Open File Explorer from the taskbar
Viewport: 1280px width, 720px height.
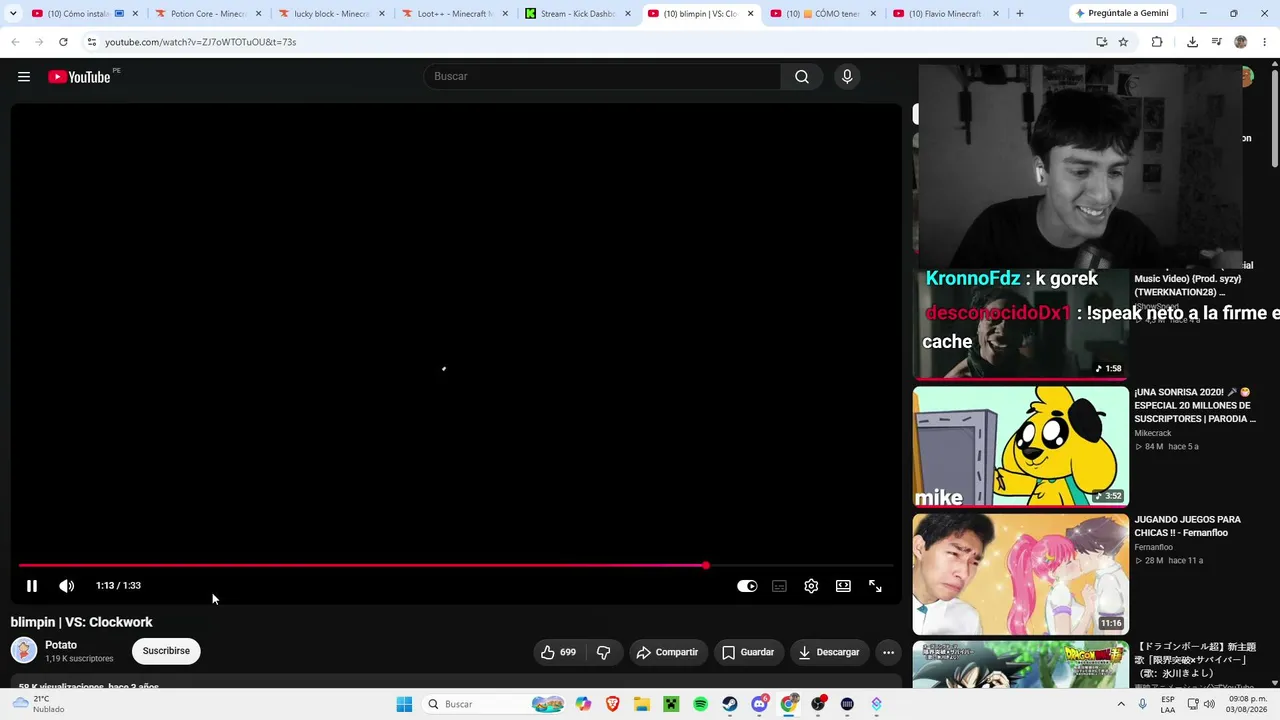pyautogui.click(x=642, y=704)
